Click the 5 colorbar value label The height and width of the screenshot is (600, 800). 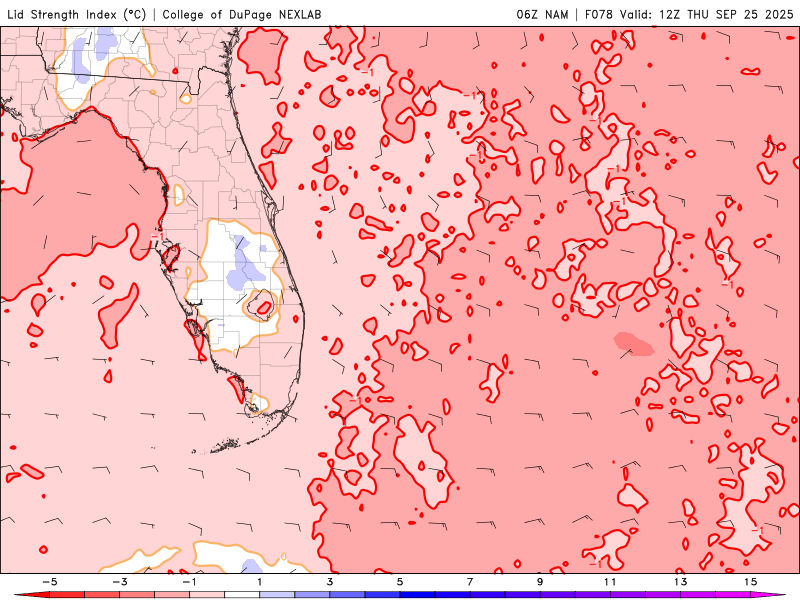400,582
